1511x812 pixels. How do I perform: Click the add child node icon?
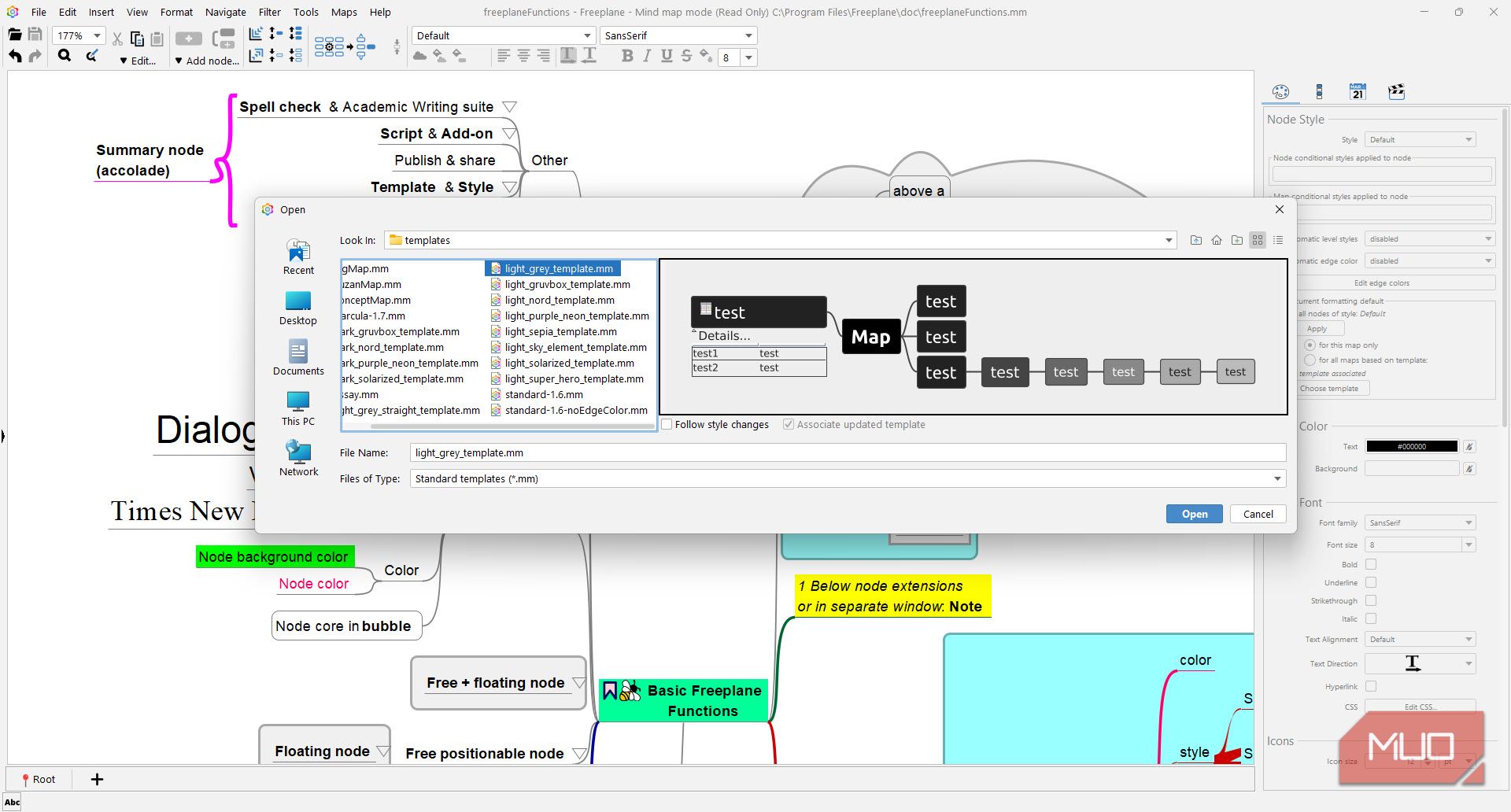[x=188, y=39]
